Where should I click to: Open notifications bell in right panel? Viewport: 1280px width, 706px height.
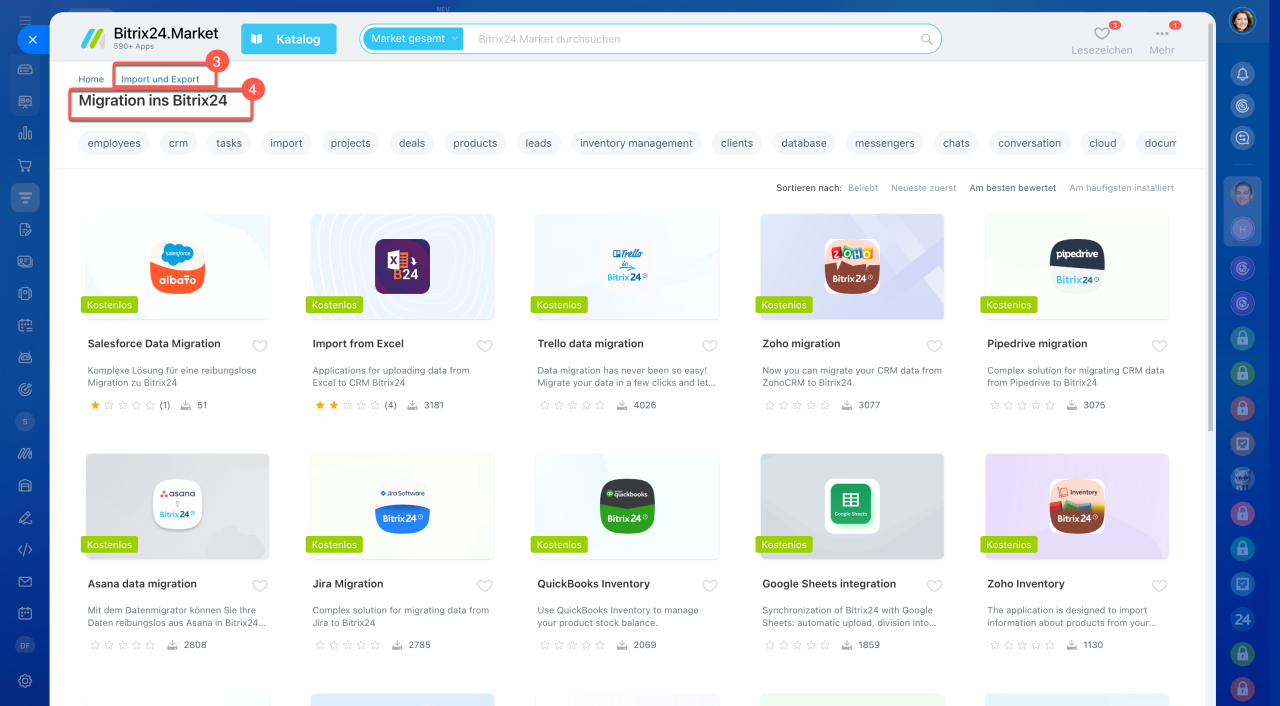pos(1242,74)
